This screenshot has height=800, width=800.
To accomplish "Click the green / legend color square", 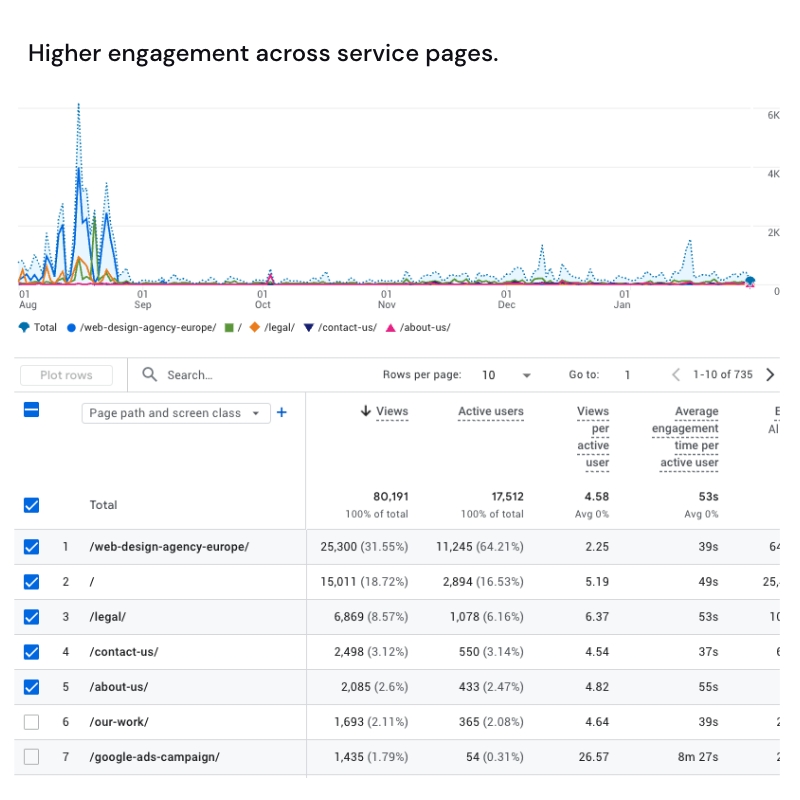I will tap(229, 327).
